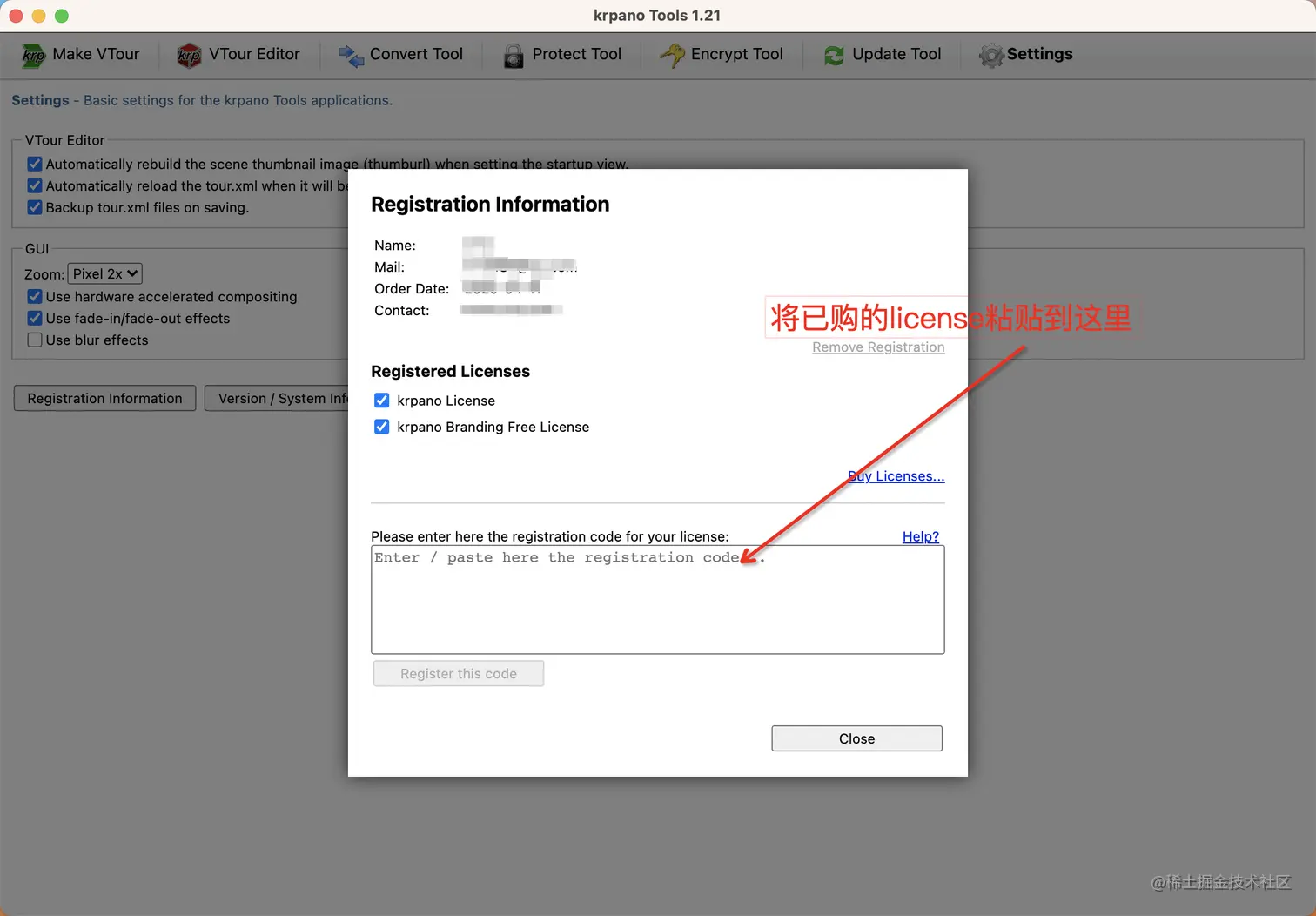
Task: Toggle automatic scene thumbnail rebuild checkbox
Action: (35, 164)
